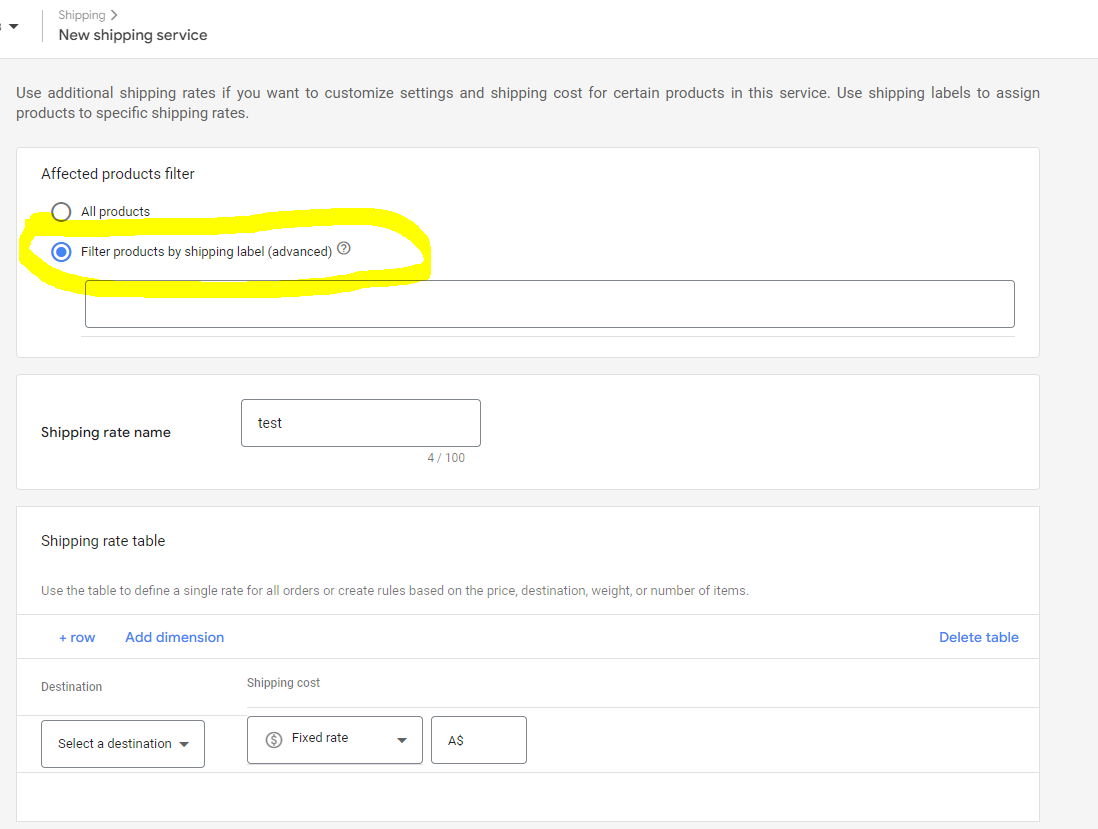Image resolution: width=1098 pixels, height=829 pixels.
Task: Click the dollar coin icon in Fixed rate
Action: tap(274, 740)
